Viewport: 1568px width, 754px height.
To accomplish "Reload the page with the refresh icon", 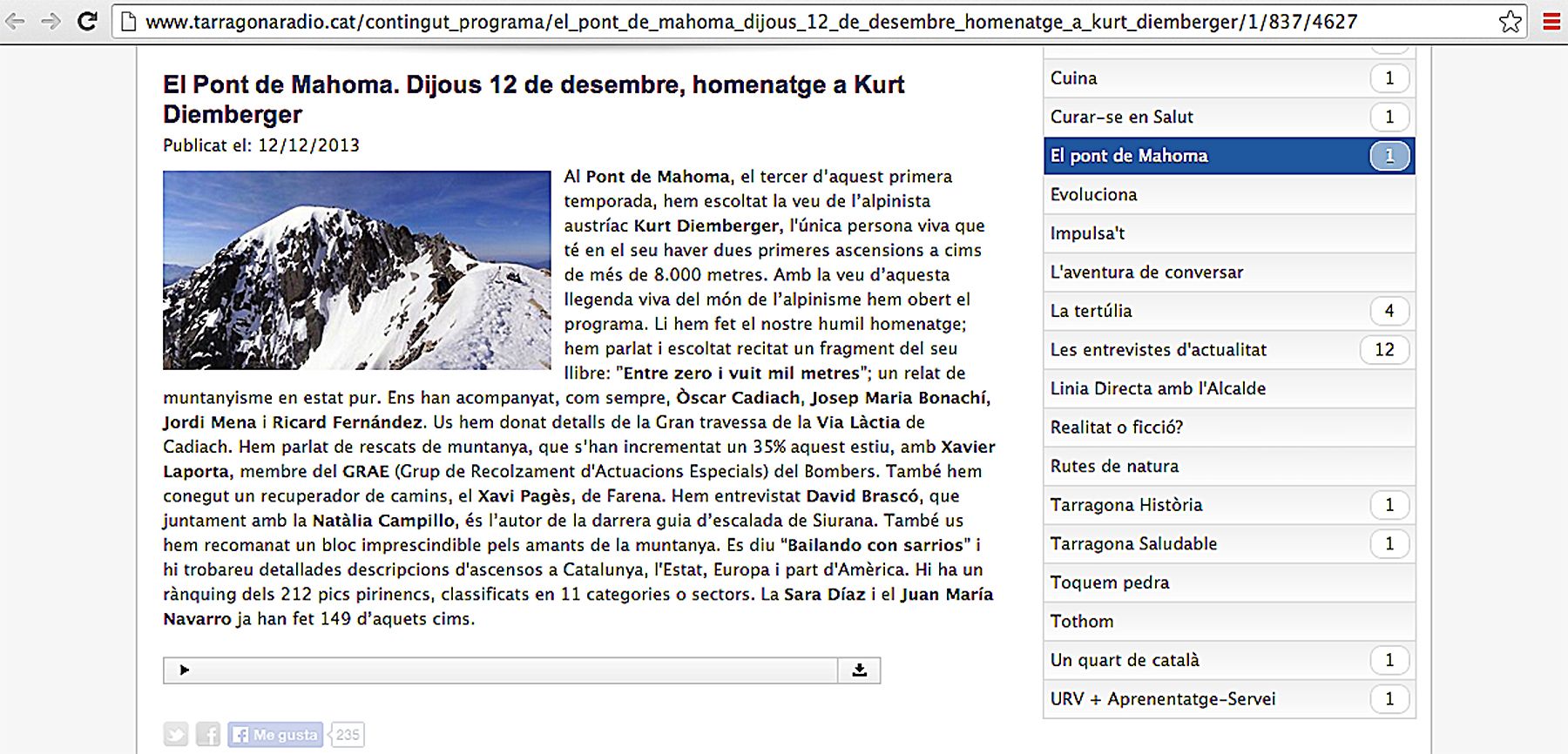I will [87, 21].
